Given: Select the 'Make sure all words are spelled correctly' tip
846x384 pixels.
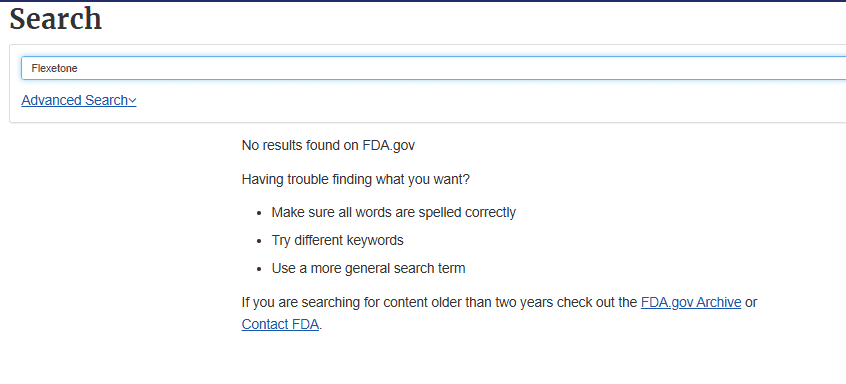Looking at the screenshot, I should (393, 212).
